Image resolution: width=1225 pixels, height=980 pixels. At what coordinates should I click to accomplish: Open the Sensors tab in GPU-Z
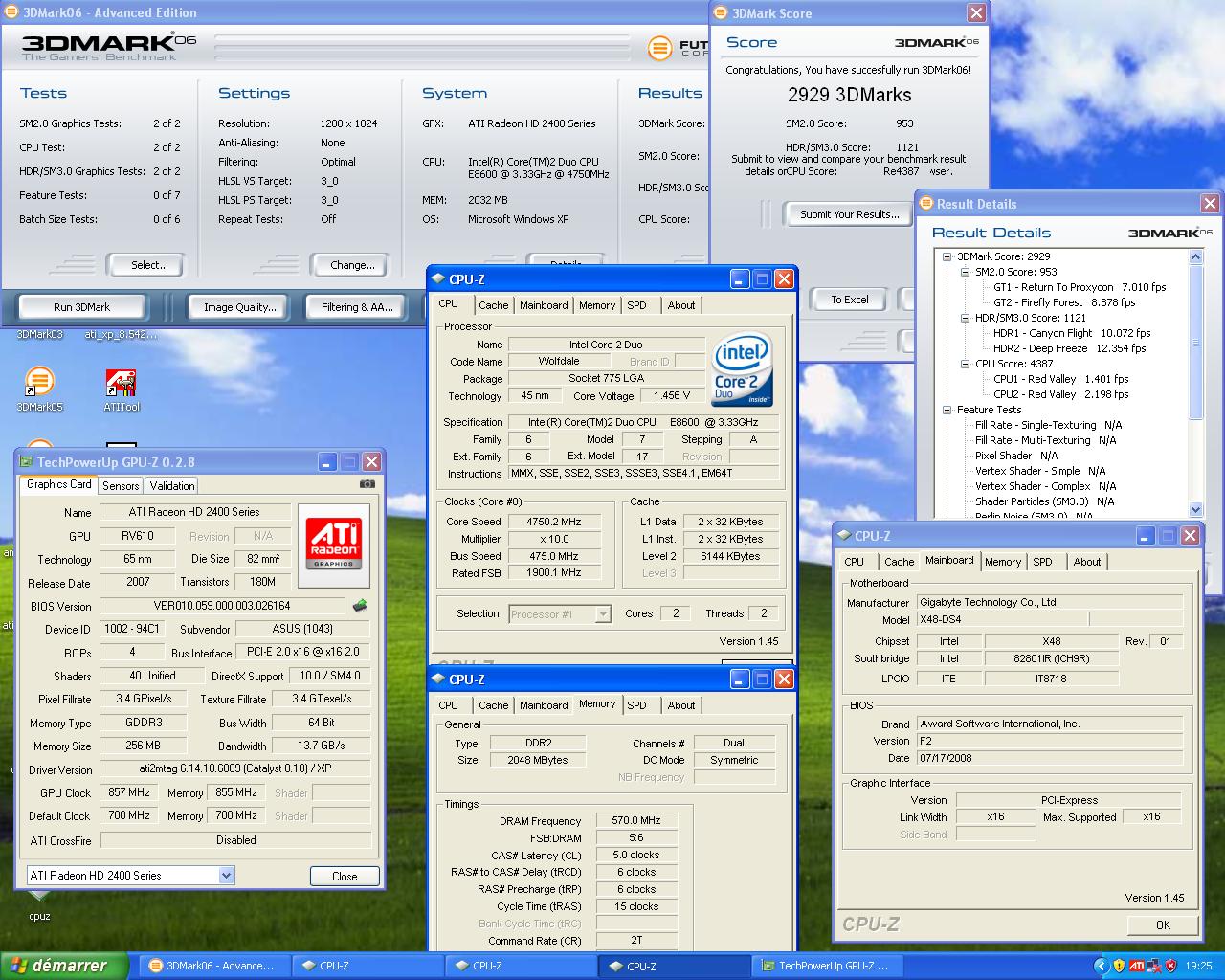121,486
